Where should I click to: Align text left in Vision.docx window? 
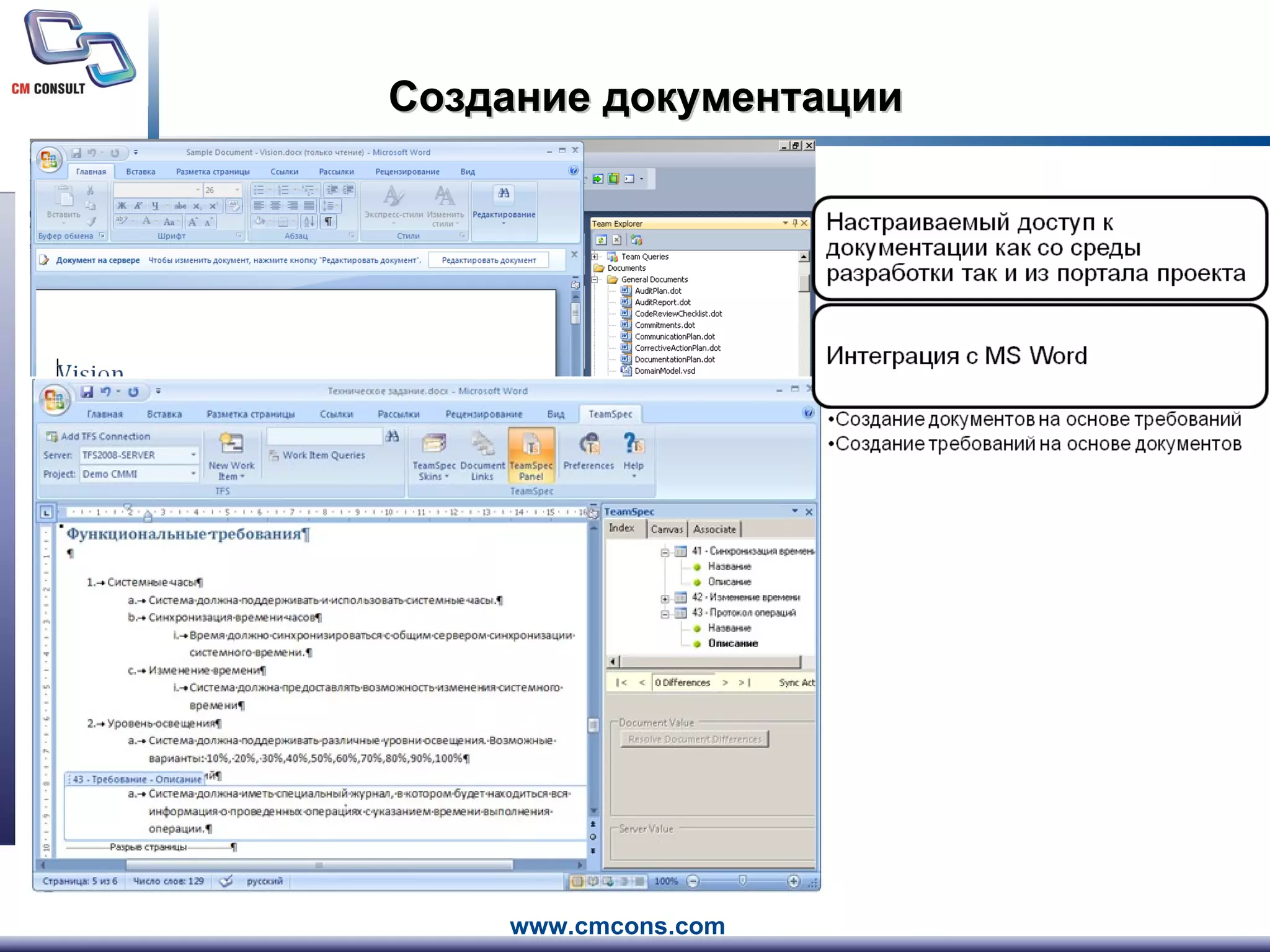tap(259, 206)
